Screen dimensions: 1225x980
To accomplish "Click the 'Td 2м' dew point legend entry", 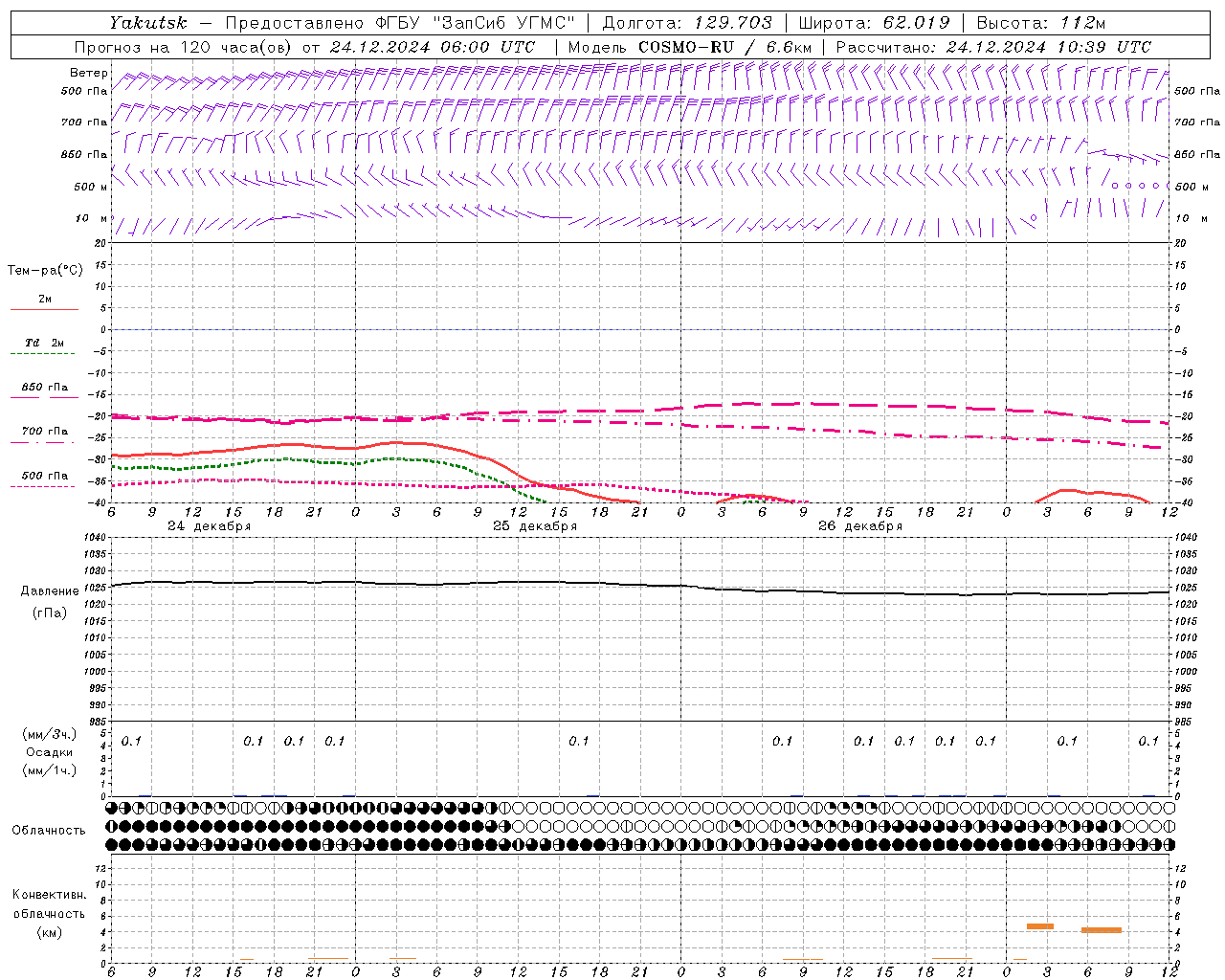I will point(45,343).
